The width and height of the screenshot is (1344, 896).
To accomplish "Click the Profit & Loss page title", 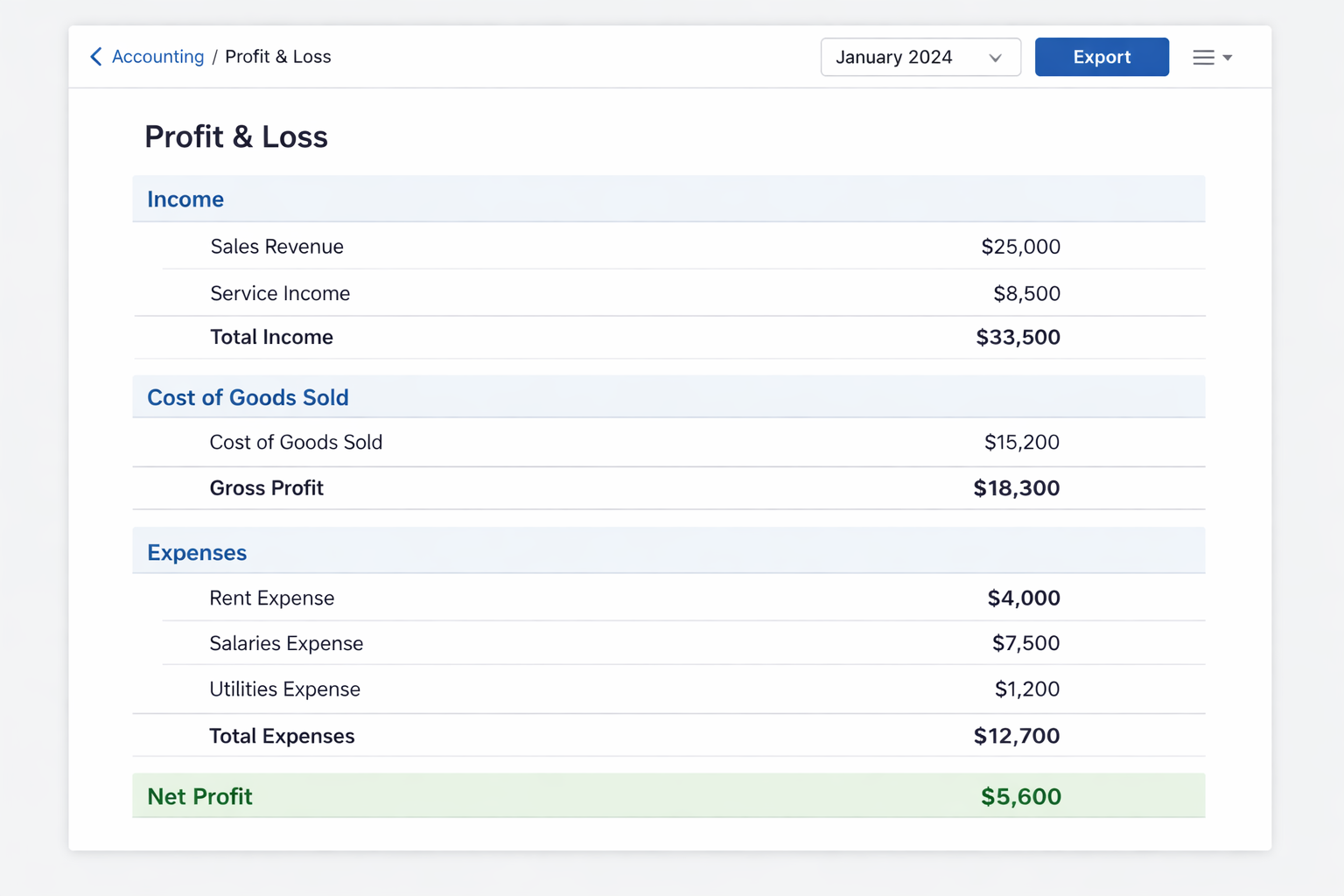I will pos(236,136).
